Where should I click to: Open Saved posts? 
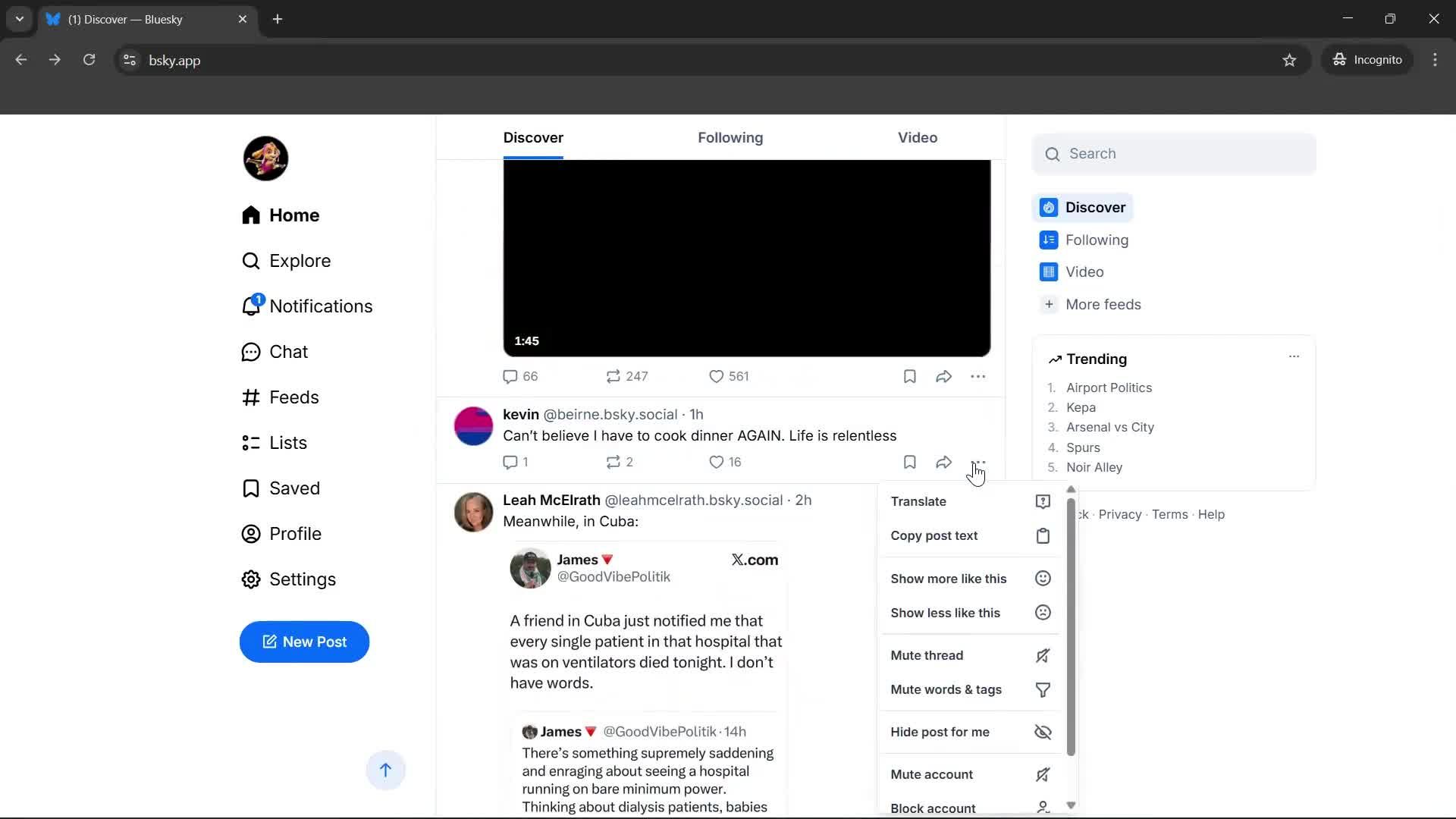(295, 488)
